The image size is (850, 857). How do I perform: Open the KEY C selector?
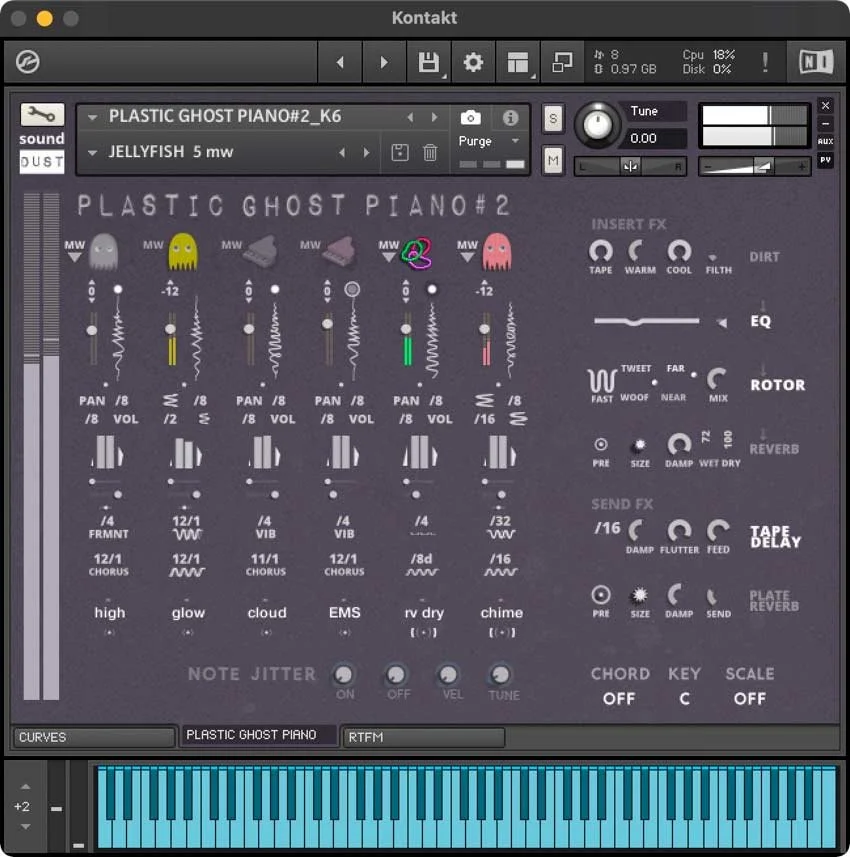click(684, 698)
